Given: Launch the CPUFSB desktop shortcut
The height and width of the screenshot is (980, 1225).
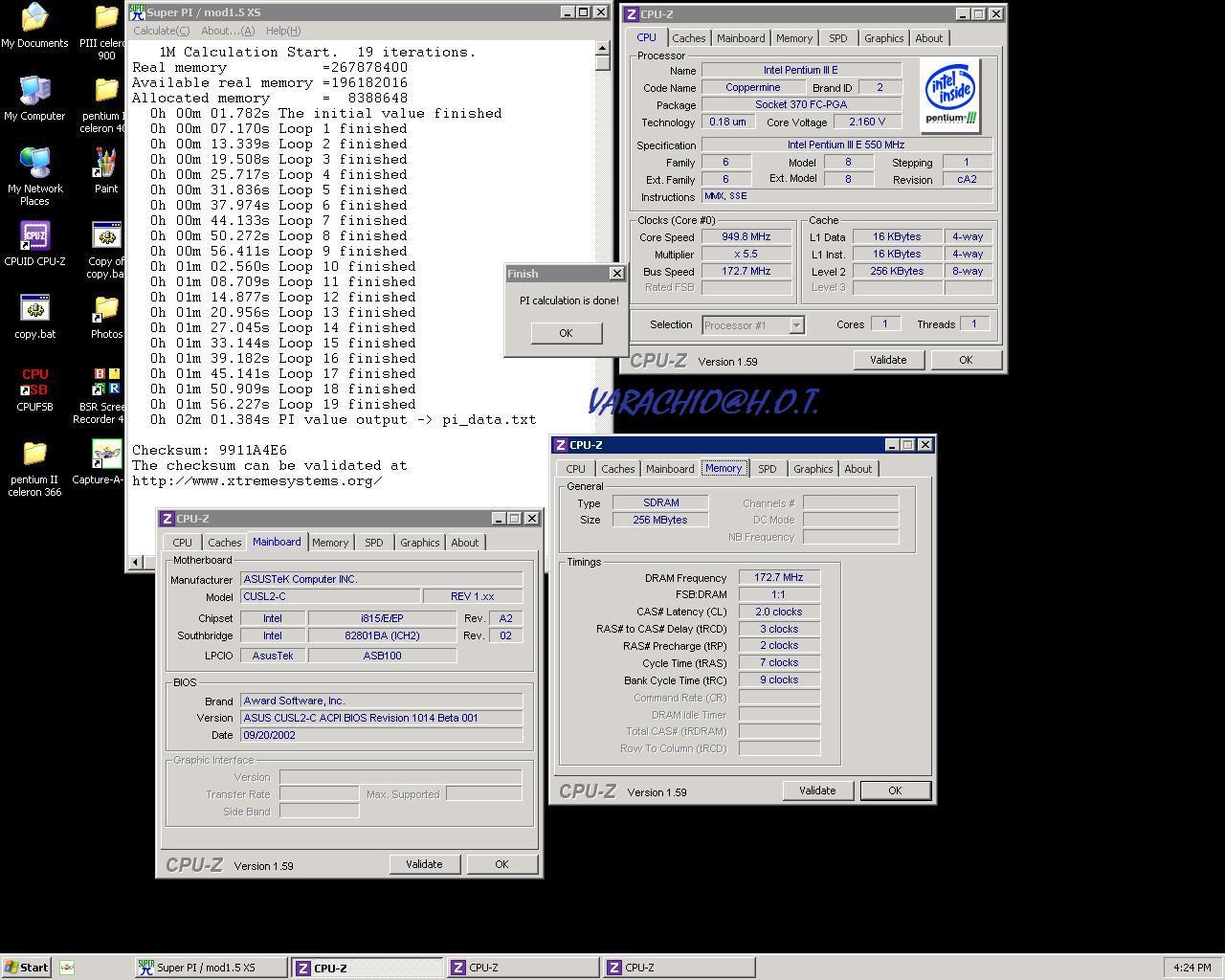Looking at the screenshot, I should (x=34, y=389).
